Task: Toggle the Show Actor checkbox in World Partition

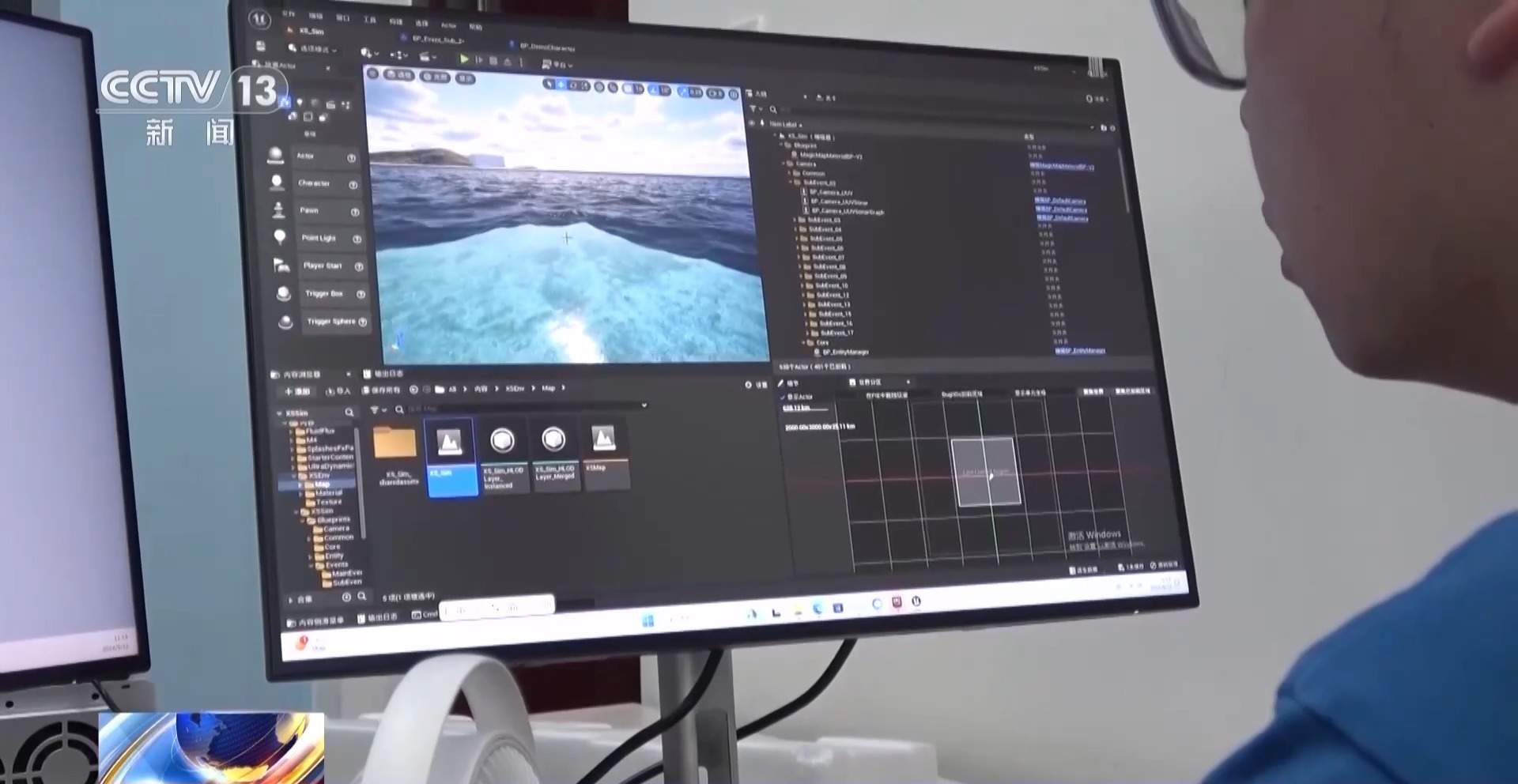Action: [x=784, y=397]
